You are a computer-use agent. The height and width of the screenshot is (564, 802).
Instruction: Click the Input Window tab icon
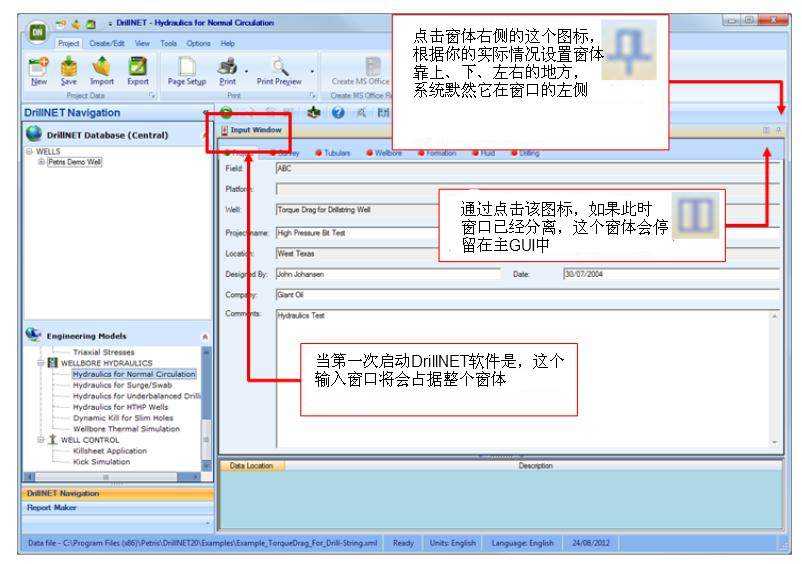224,130
